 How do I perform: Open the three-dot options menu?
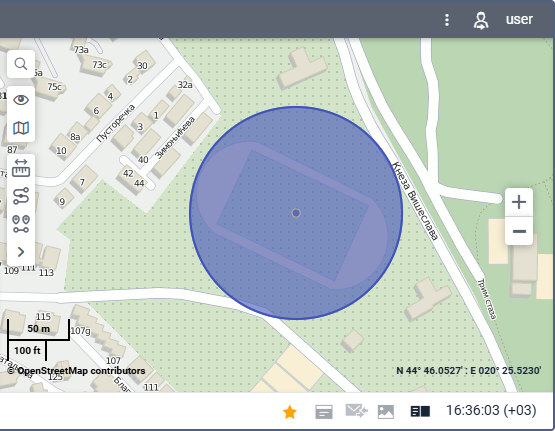tap(447, 19)
